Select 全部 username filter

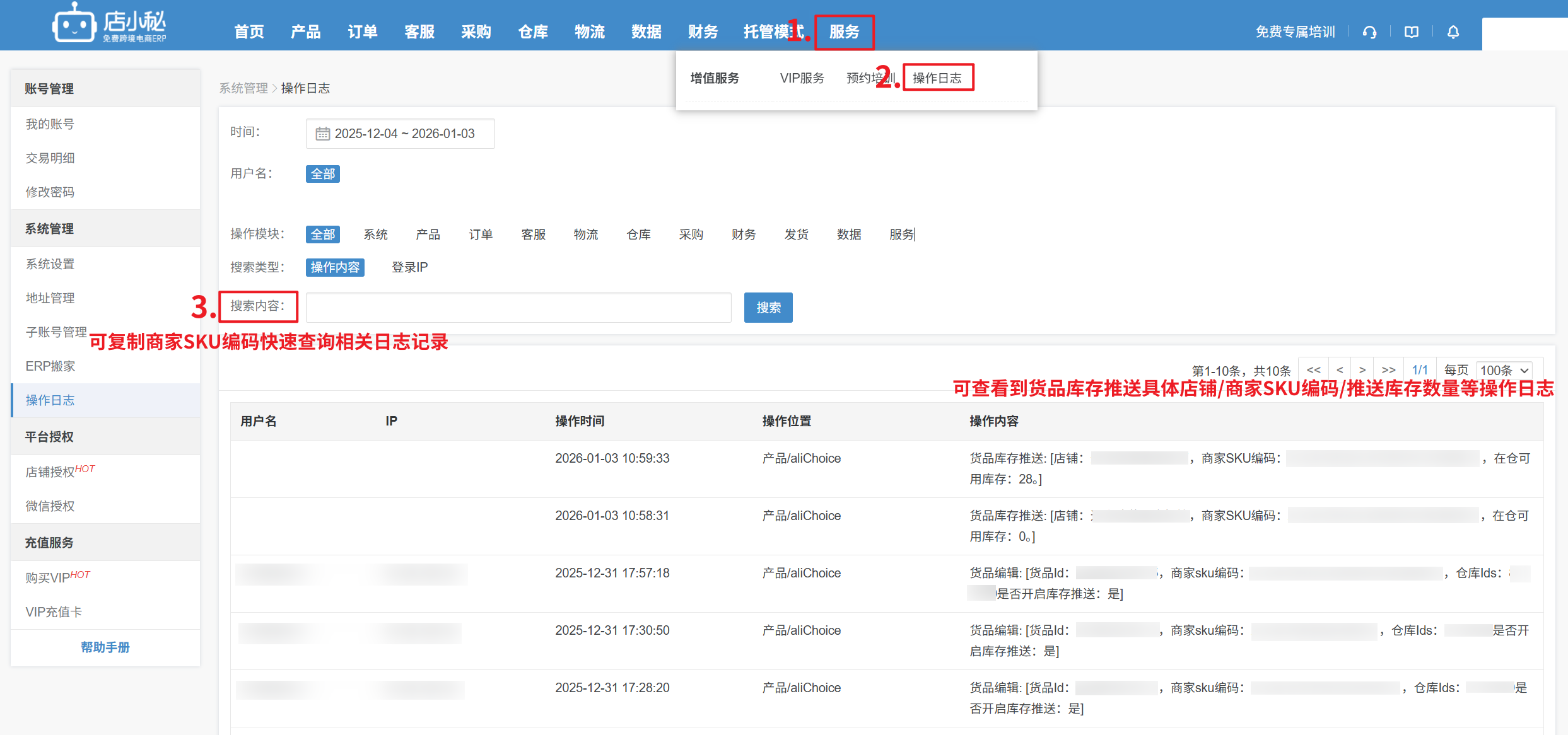coord(323,174)
